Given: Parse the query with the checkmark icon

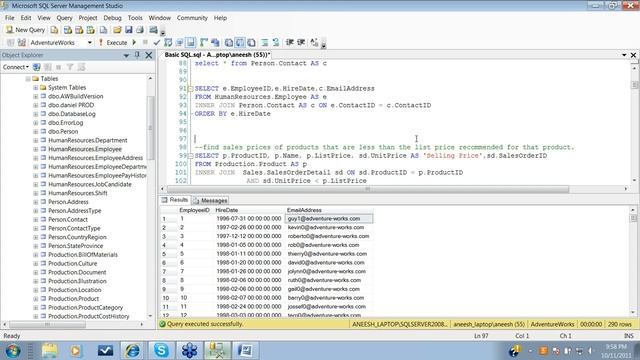Looking at the screenshot, I should click(x=156, y=42).
